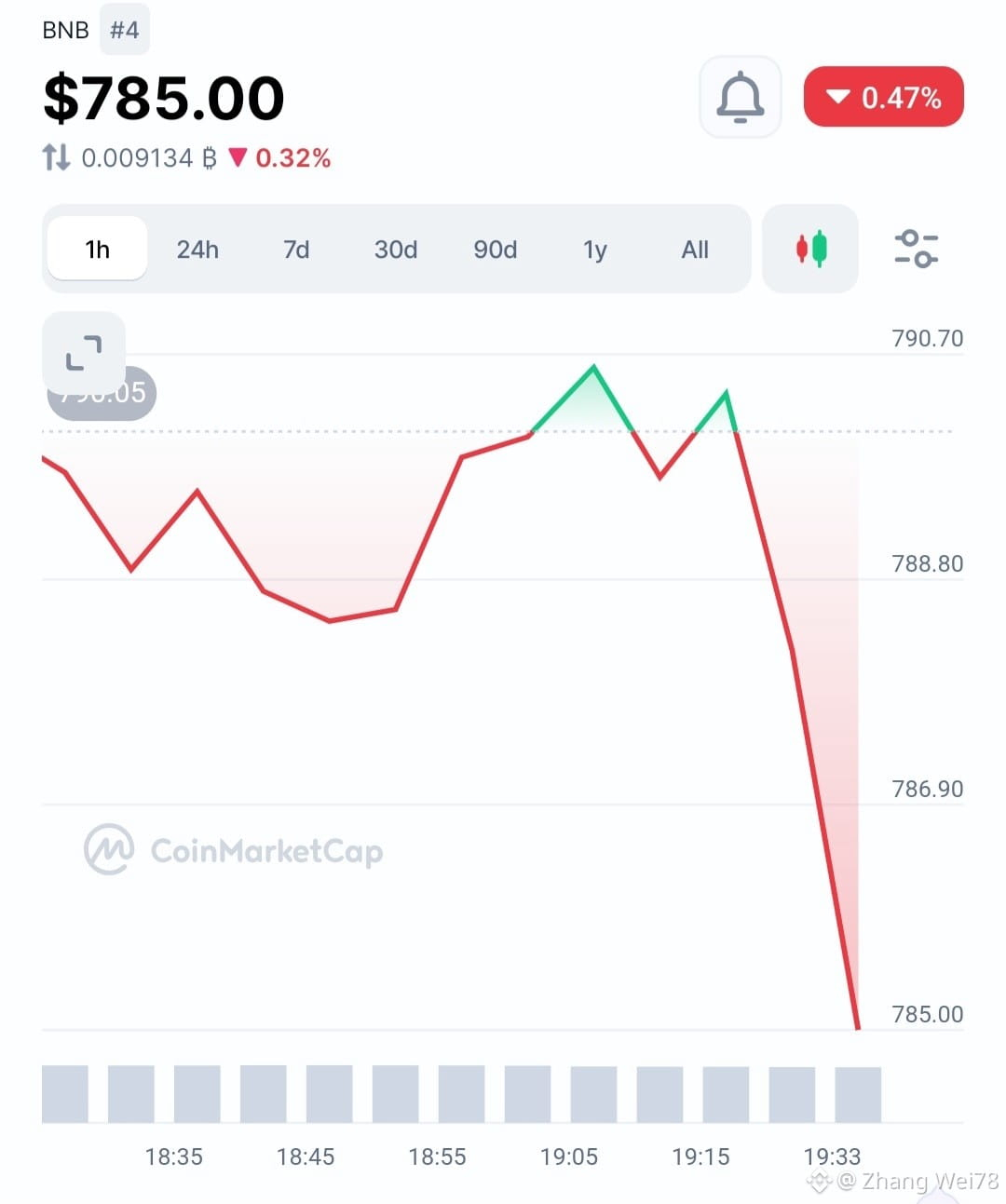Select the 30d timeframe
This screenshot has height=1204, width=1006.
(396, 250)
